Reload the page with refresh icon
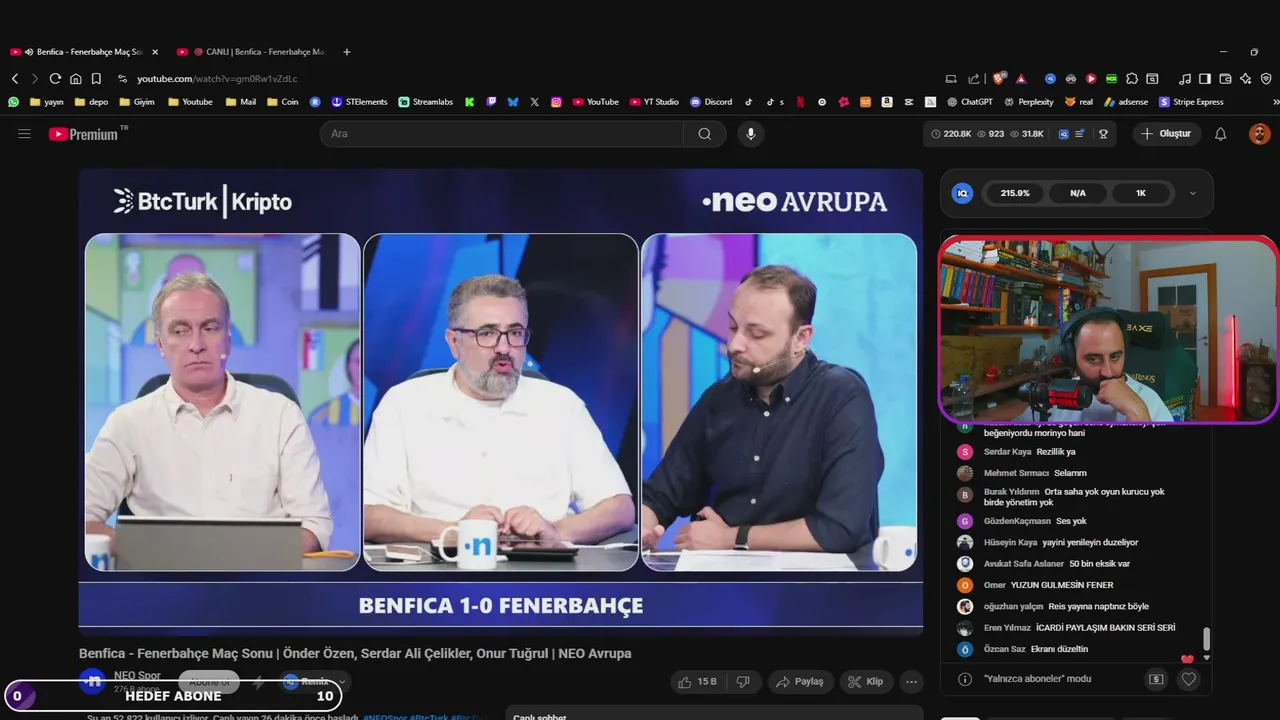 pyautogui.click(x=55, y=79)
